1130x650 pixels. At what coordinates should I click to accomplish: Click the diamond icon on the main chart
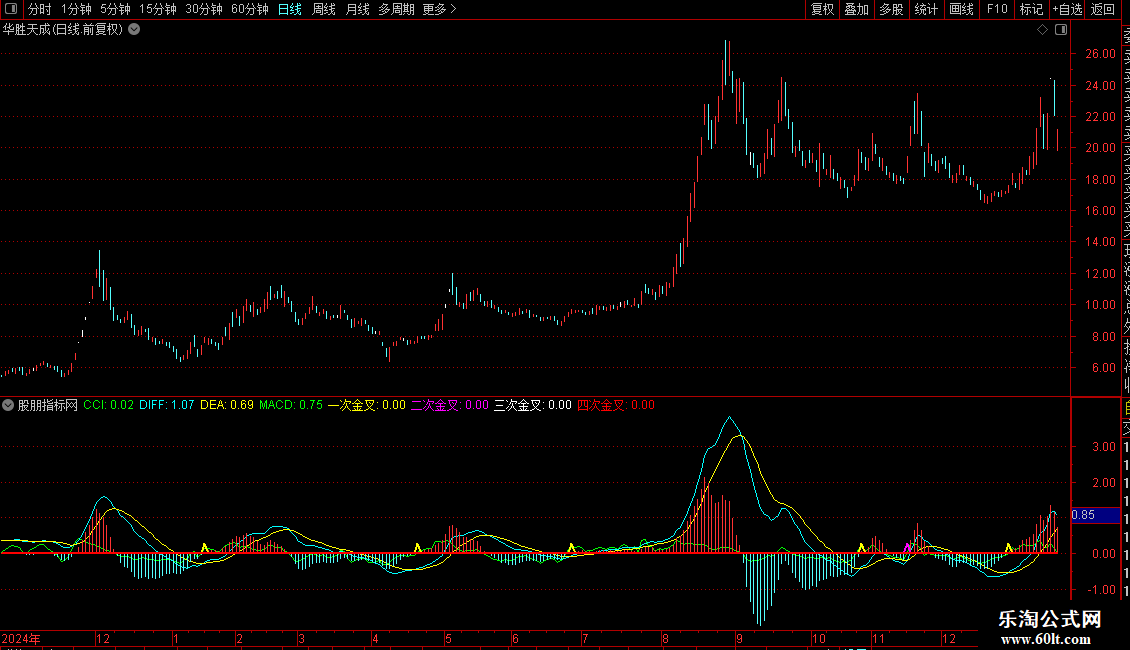(x=1042, y=30)
